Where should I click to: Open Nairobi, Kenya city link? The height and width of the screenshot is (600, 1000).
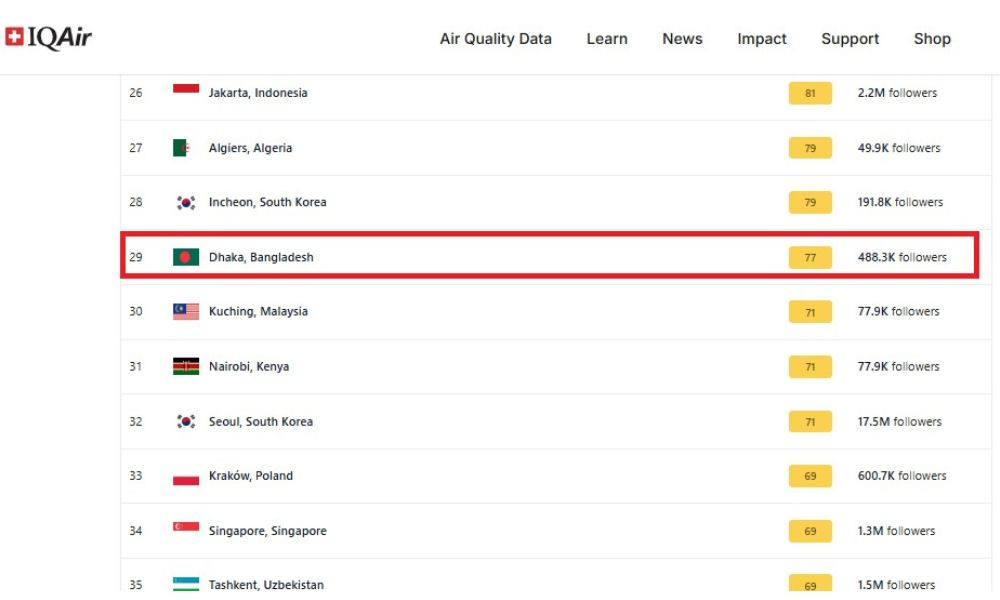pos(249,367)
